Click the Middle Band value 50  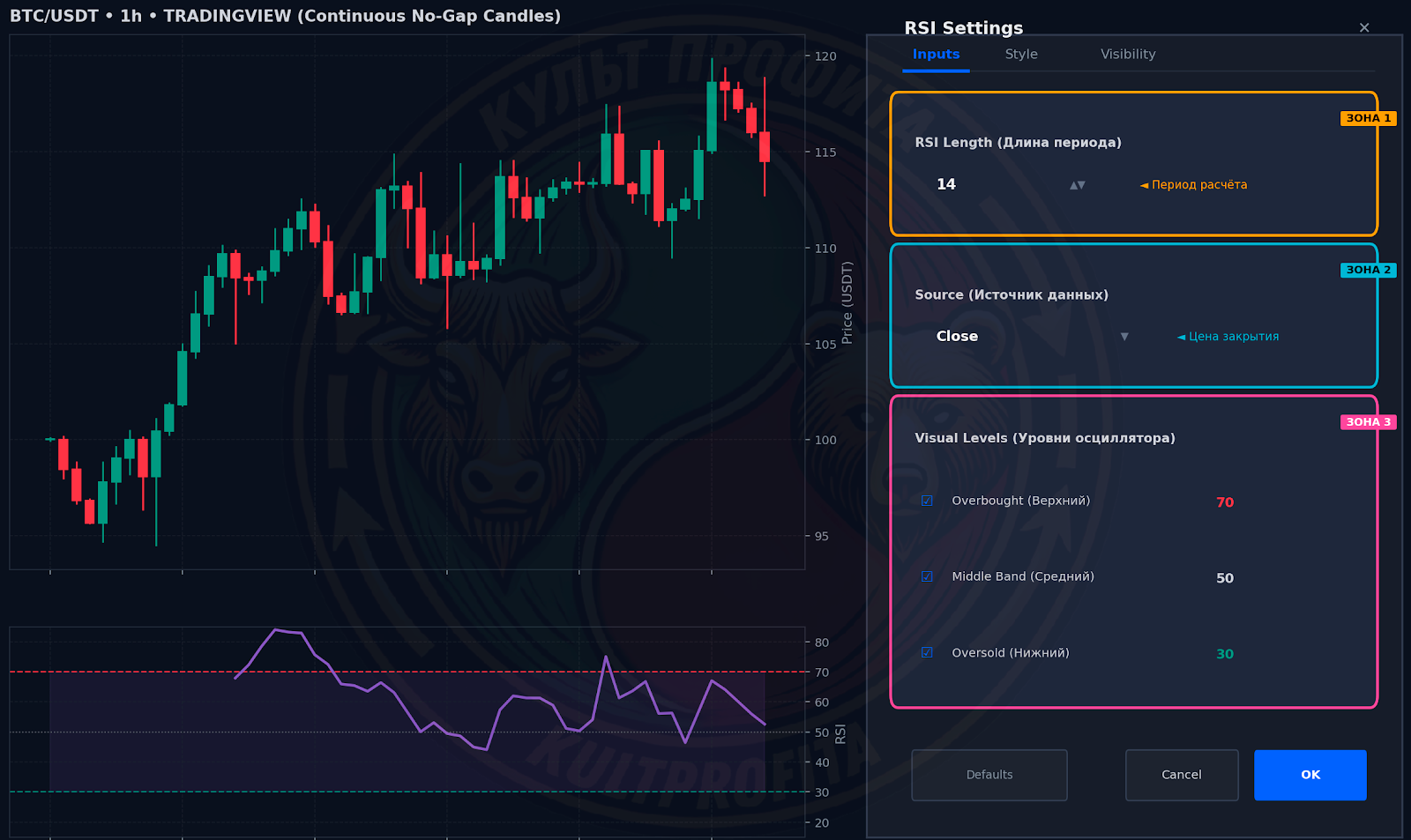click(1225, 578)
